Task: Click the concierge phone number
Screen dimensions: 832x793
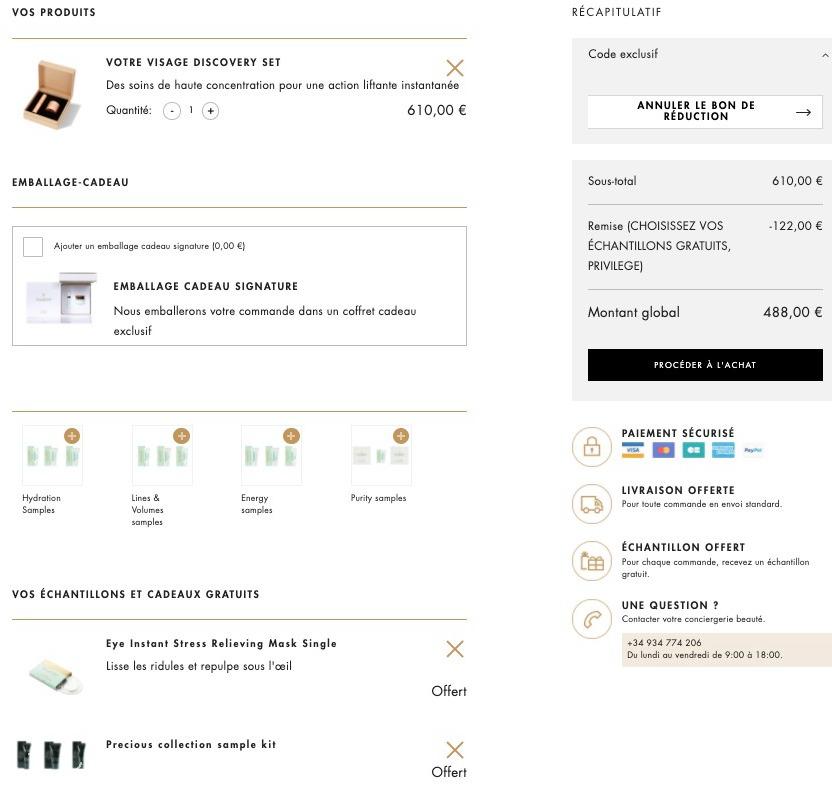Action: [664, 642]
